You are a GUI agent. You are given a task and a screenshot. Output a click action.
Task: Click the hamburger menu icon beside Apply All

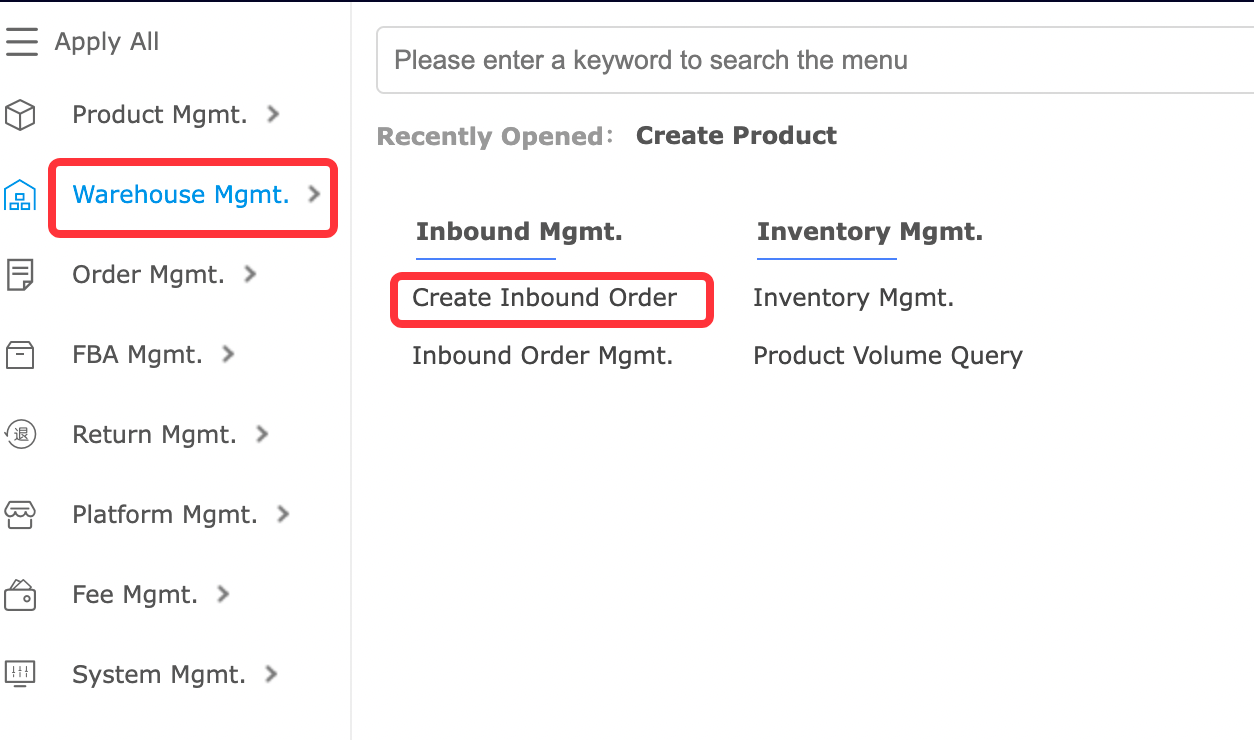point(21,42)
